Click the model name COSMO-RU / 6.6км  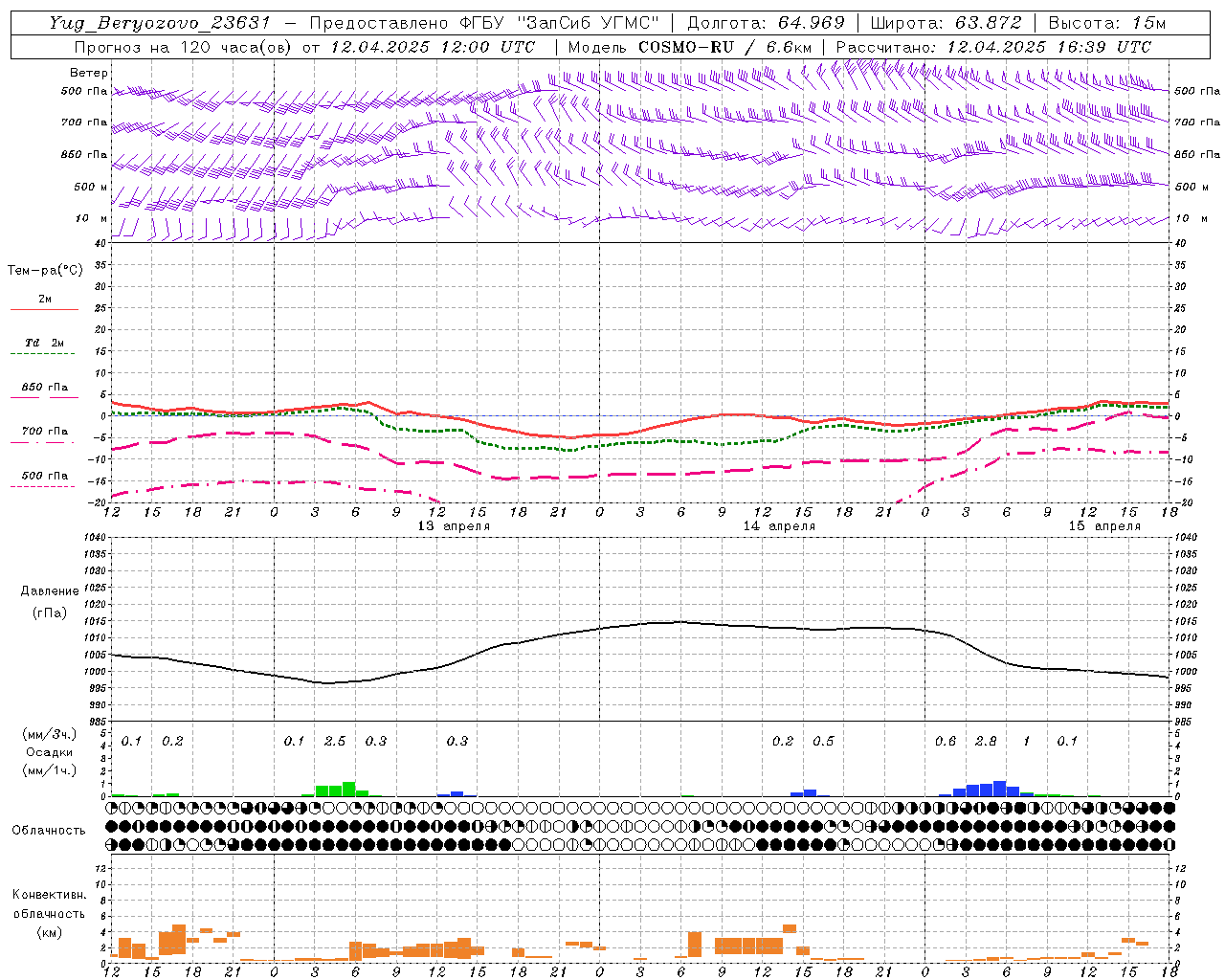[x=725, y=47]
